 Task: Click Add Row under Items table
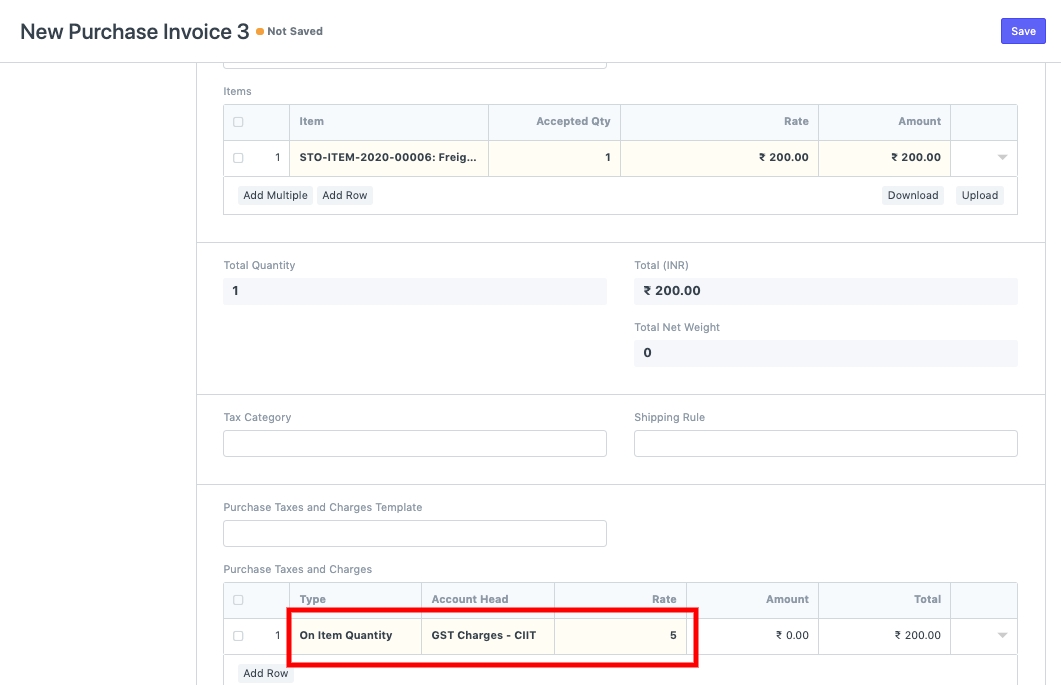pos(344,196)
